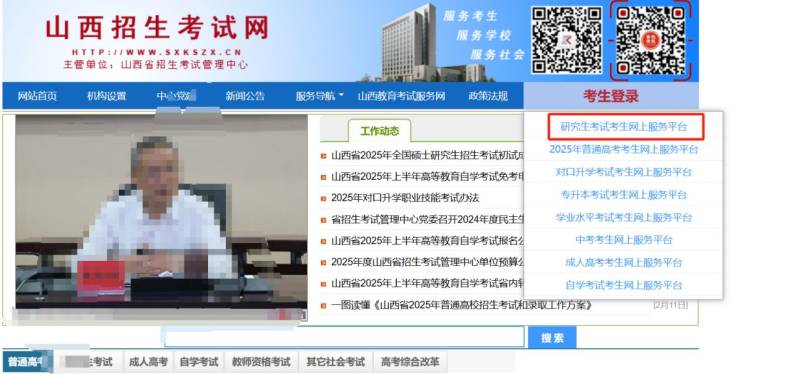
Task: Open 山西教育考试服务网 nav link
Action: 401,96
